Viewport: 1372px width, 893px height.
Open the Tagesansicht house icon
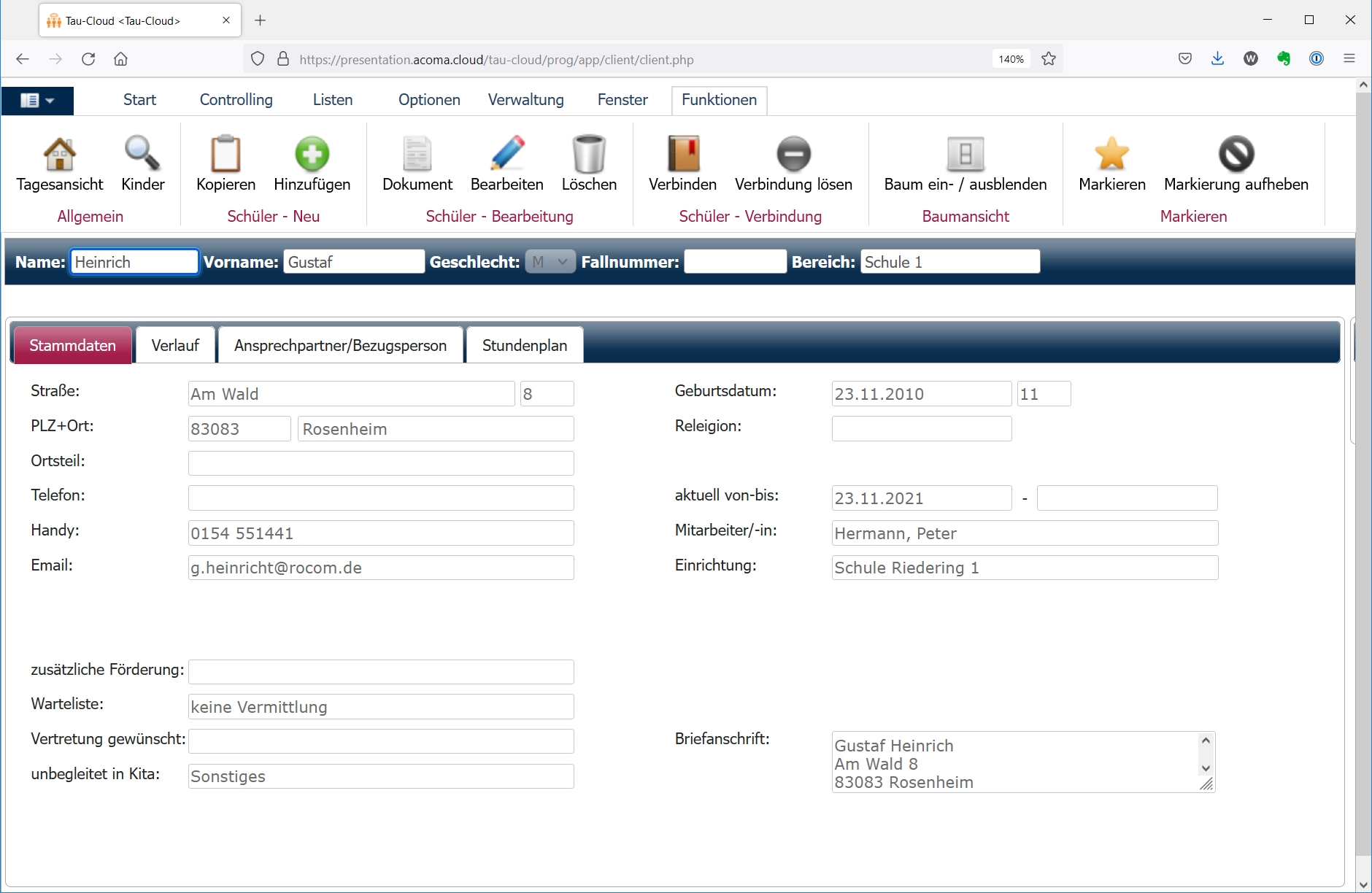click(60, 155)
